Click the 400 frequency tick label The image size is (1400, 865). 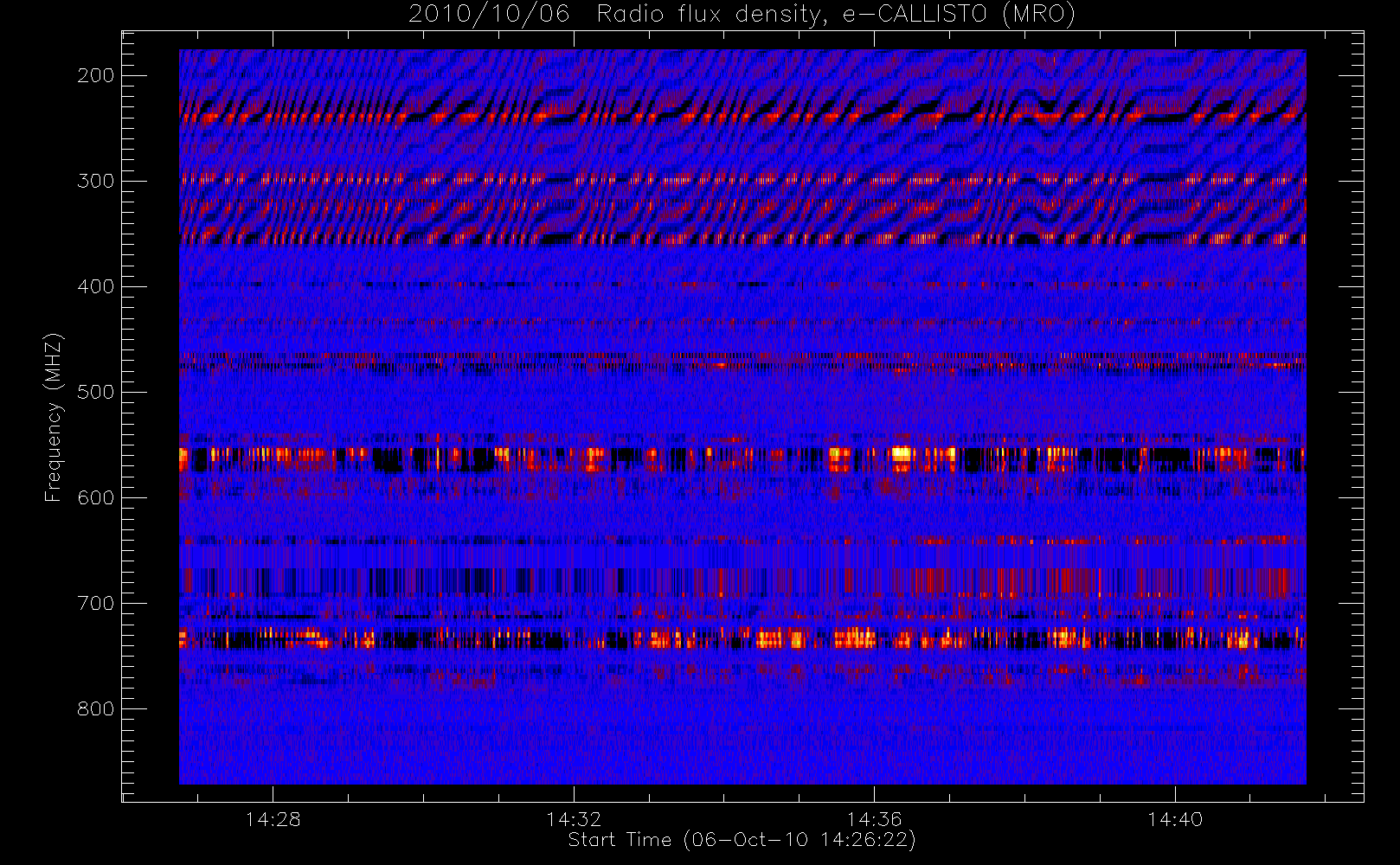pyautogui.click(x=96, y=286)
